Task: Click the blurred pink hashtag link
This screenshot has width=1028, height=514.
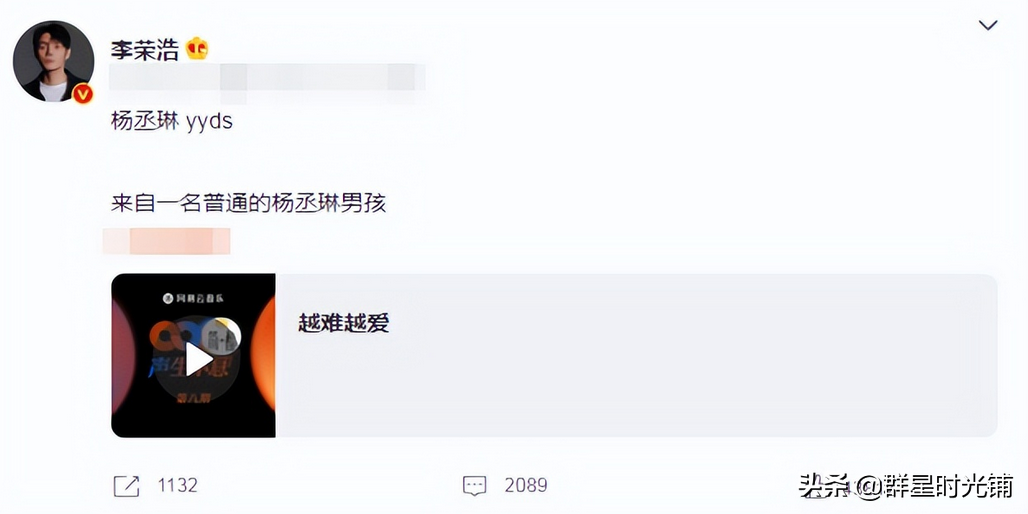Action: pyautogui.click(x=167, y=241)
